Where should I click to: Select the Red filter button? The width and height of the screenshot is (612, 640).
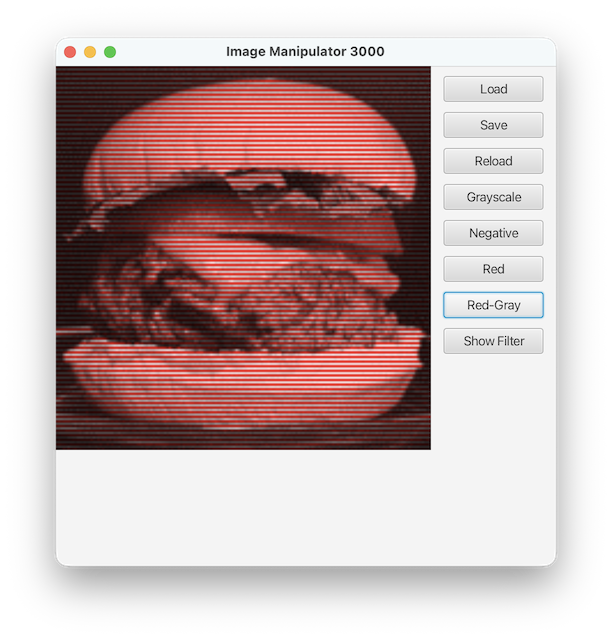tap(493, 269)
